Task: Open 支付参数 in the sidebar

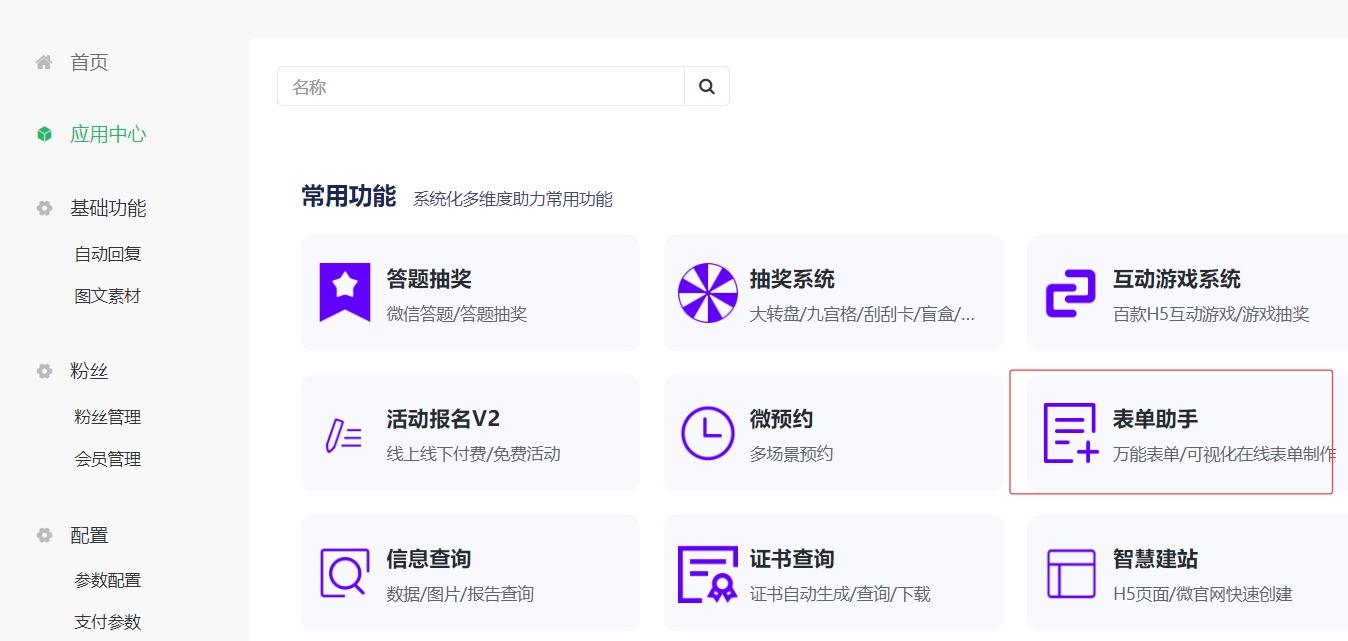Action: pos(108,622)
